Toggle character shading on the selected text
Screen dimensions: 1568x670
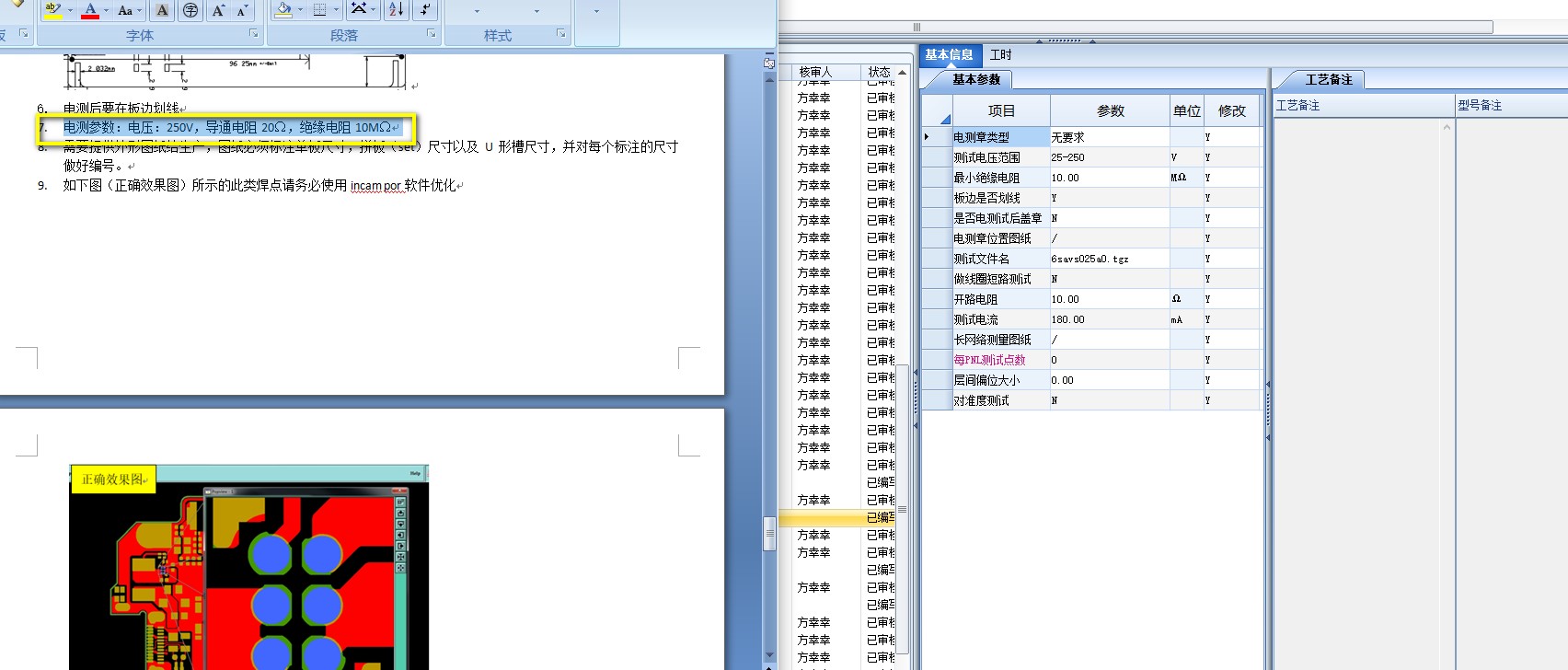(162, 10)
